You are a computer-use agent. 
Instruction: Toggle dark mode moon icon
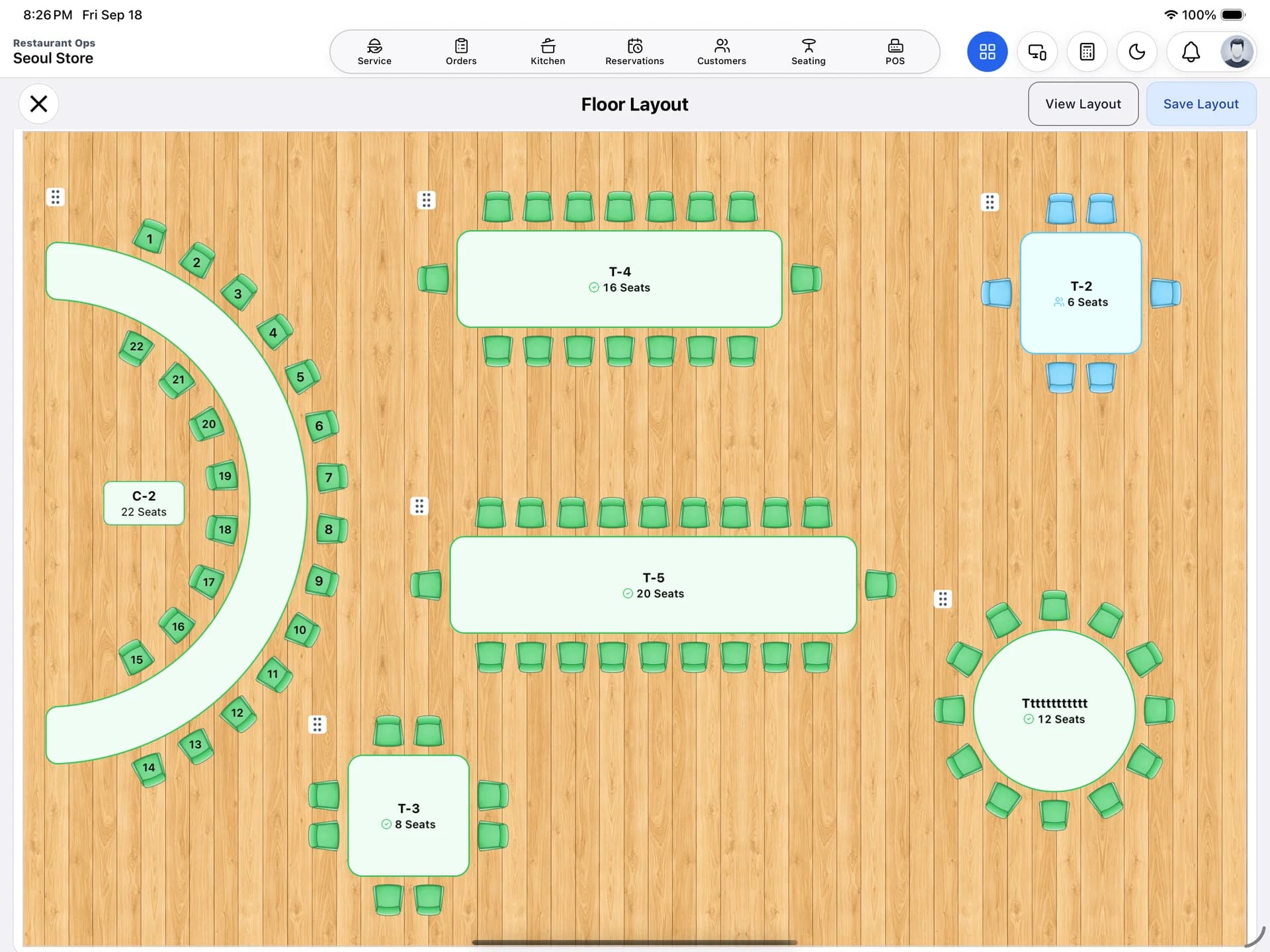pos(1137,52)
